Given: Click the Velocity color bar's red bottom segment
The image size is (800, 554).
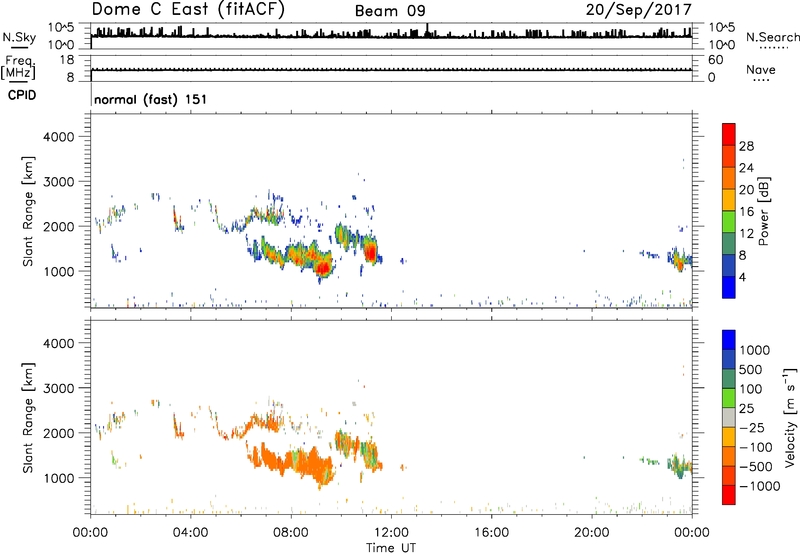Looking at the screenshot, I should [729, 495].
